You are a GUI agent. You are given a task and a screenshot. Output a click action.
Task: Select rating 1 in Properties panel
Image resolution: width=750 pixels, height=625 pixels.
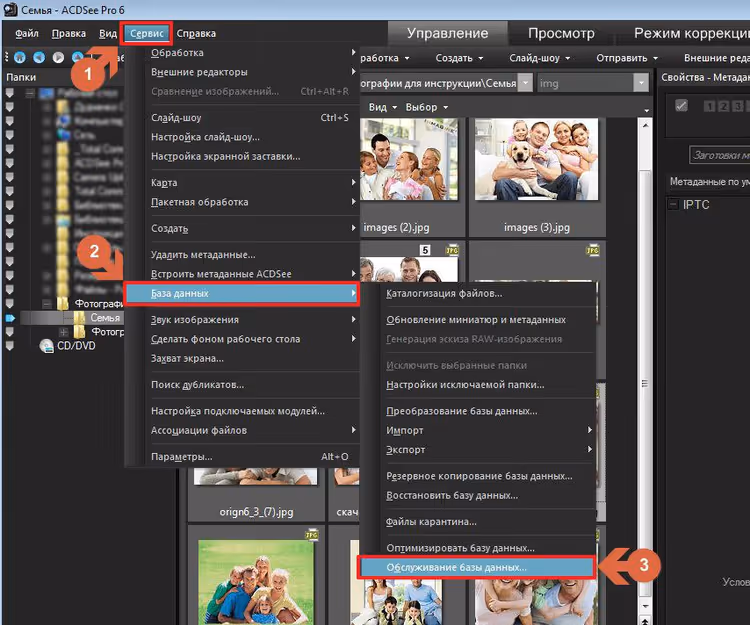point(710,106)
